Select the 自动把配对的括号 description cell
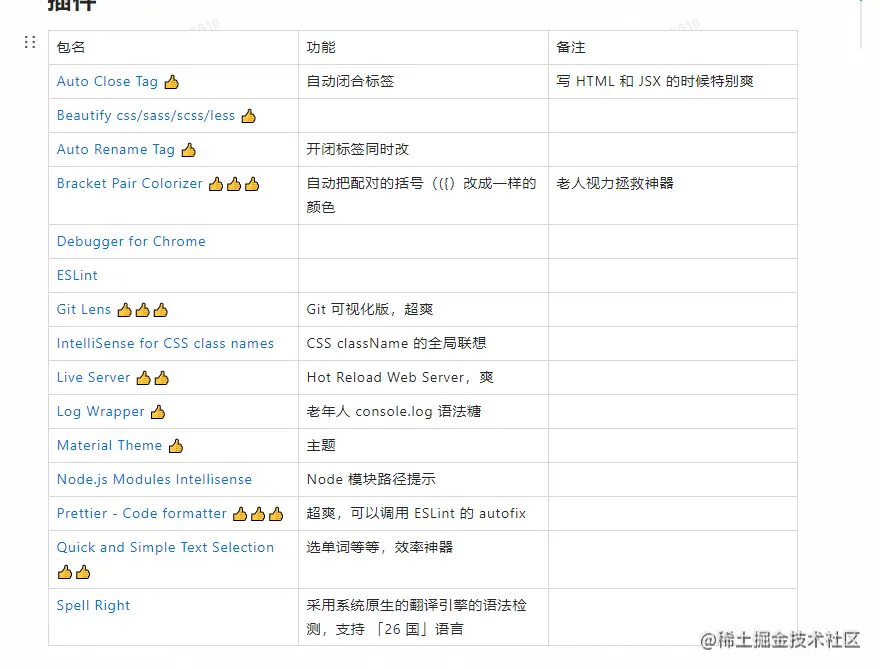The image size is (880, 669). (x=423, y=195)
